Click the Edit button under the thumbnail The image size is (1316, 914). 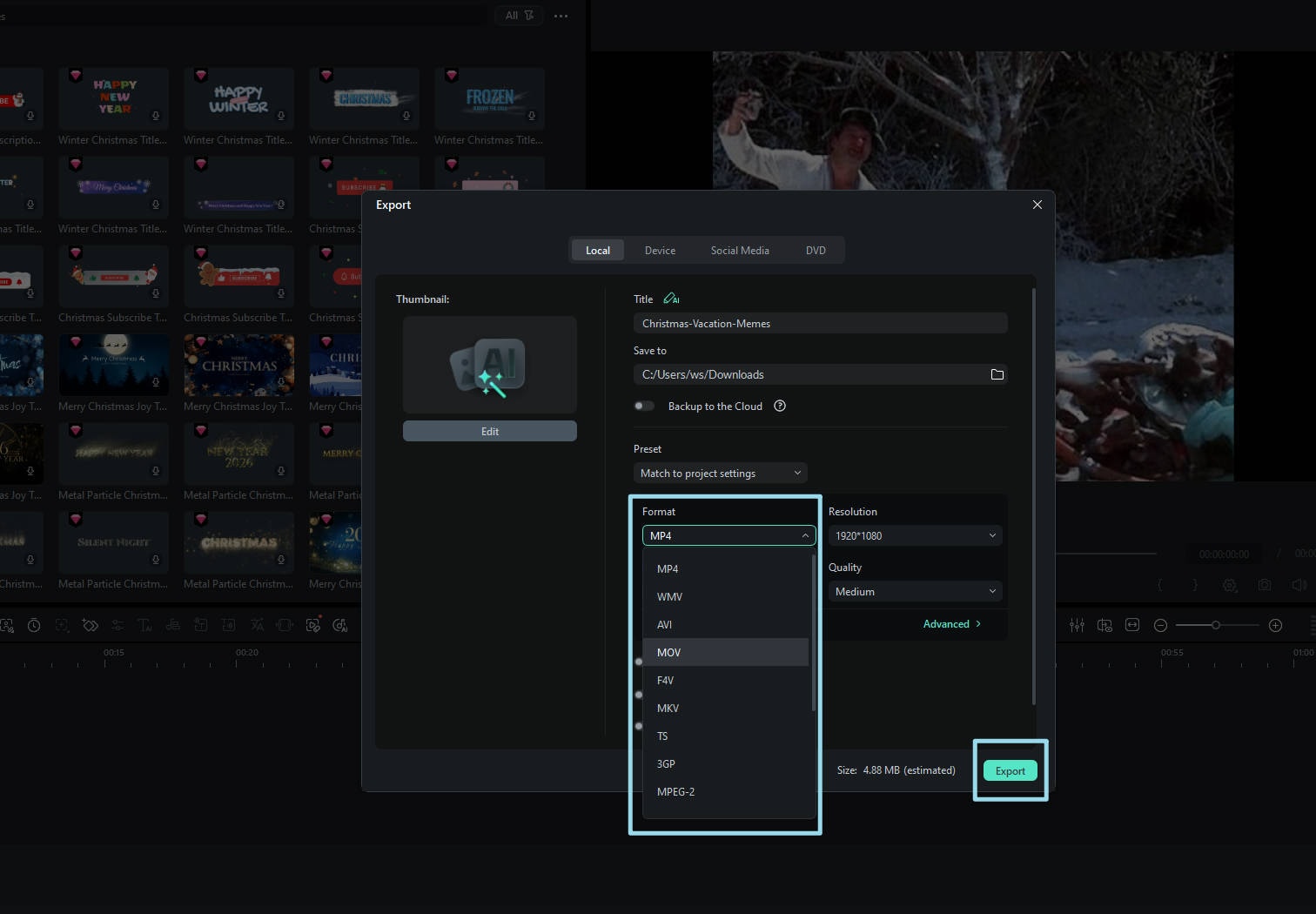[x=489, y=431]
